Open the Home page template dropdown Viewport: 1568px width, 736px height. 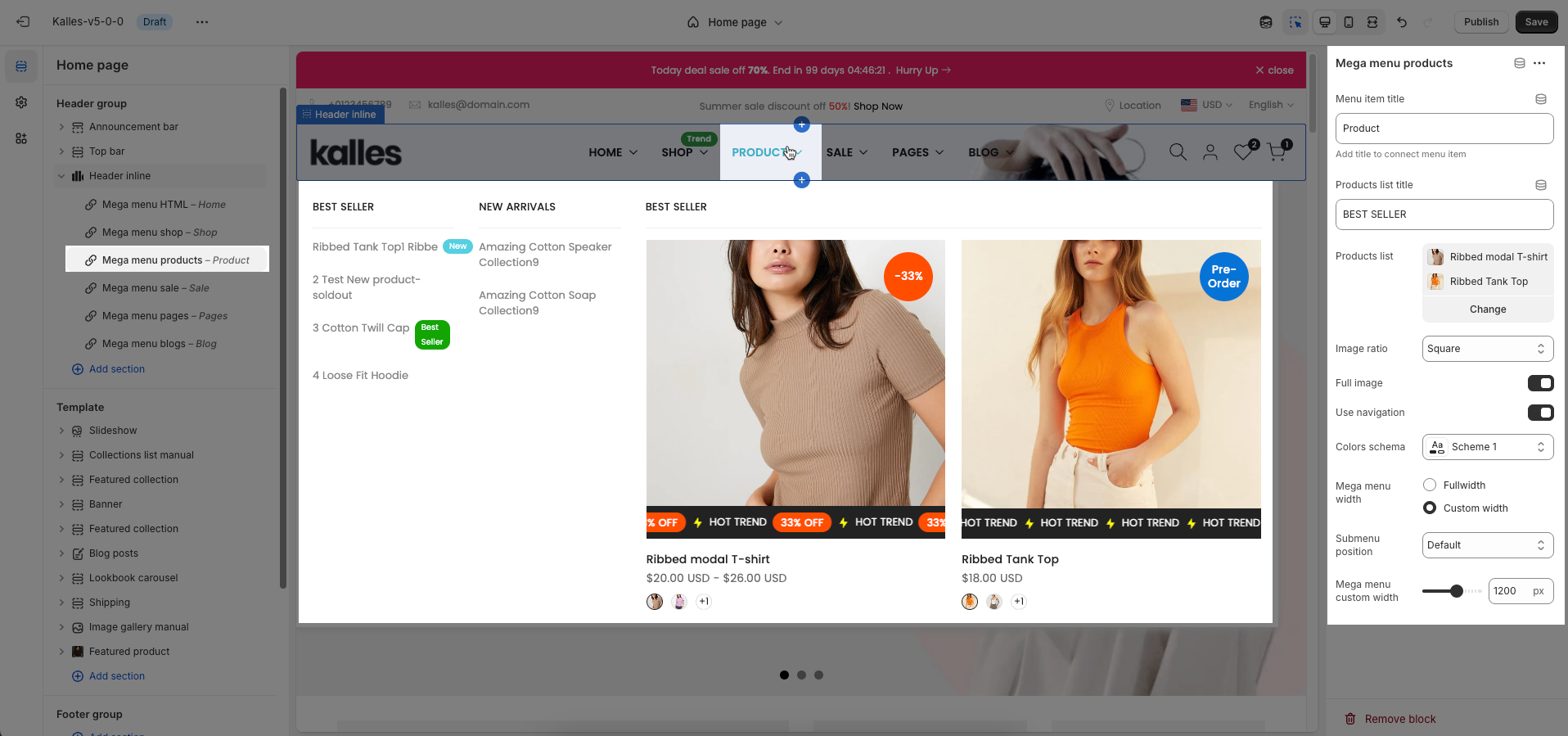[x=736, y=22]
